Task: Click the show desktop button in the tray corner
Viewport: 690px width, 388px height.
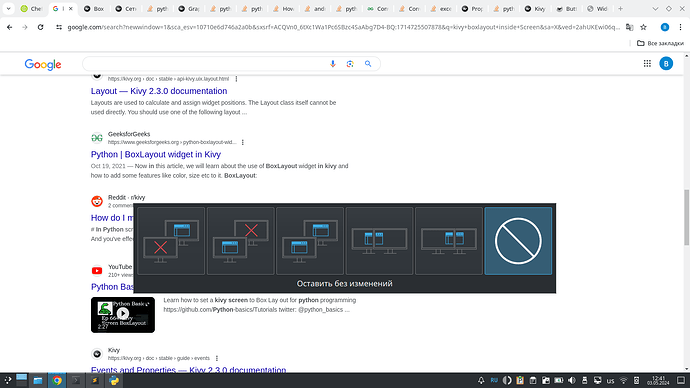Action: point(681,381)
